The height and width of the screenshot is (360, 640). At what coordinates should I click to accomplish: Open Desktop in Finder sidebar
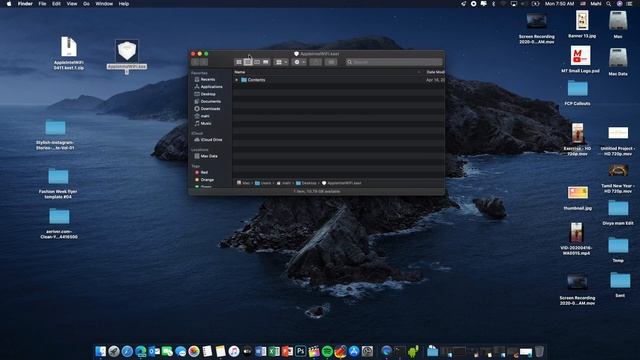(x=208, y=94)
